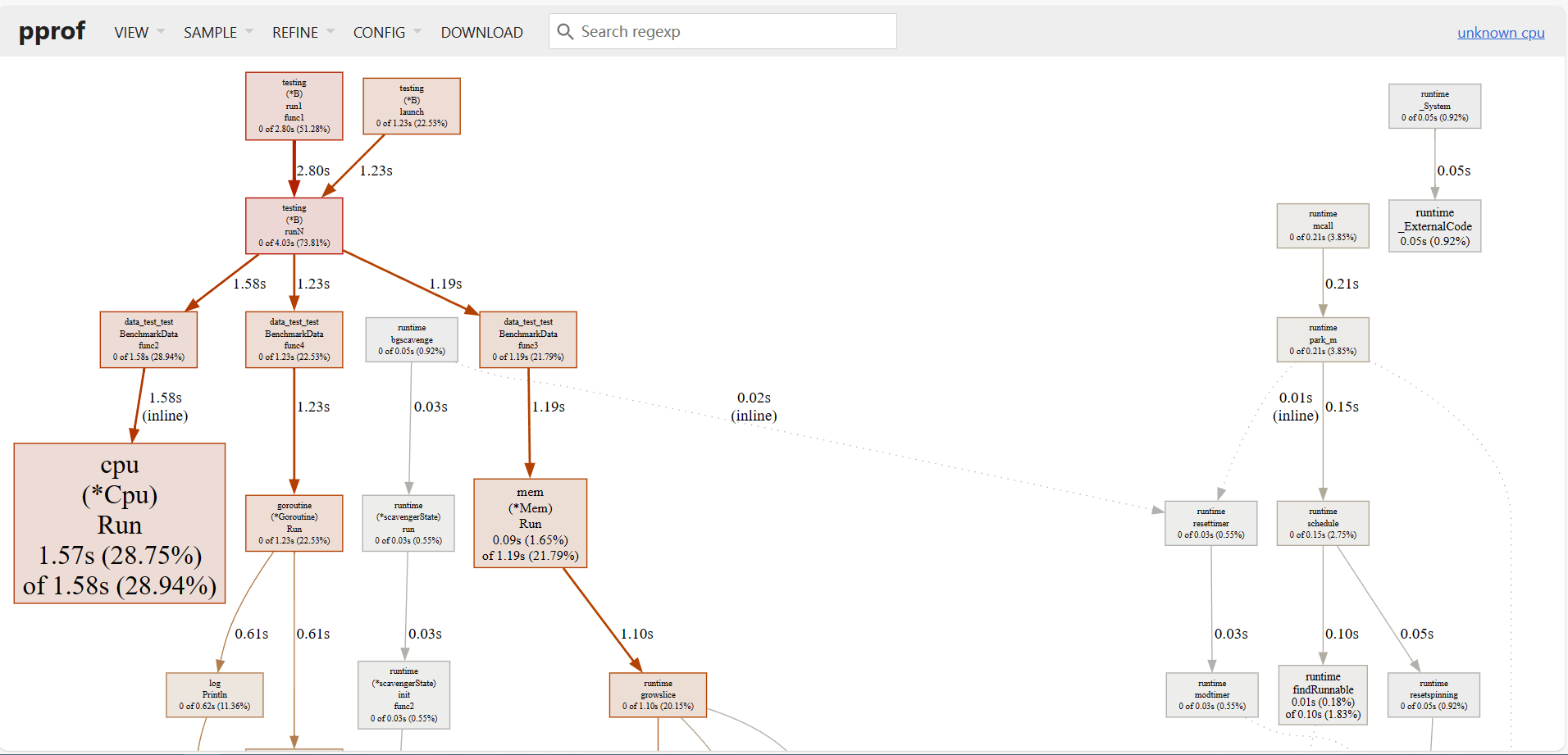Click the 1.58s (inline) edge label
Image resolution: width=1568 pixels, height=755 pixels.
(165, 407)
